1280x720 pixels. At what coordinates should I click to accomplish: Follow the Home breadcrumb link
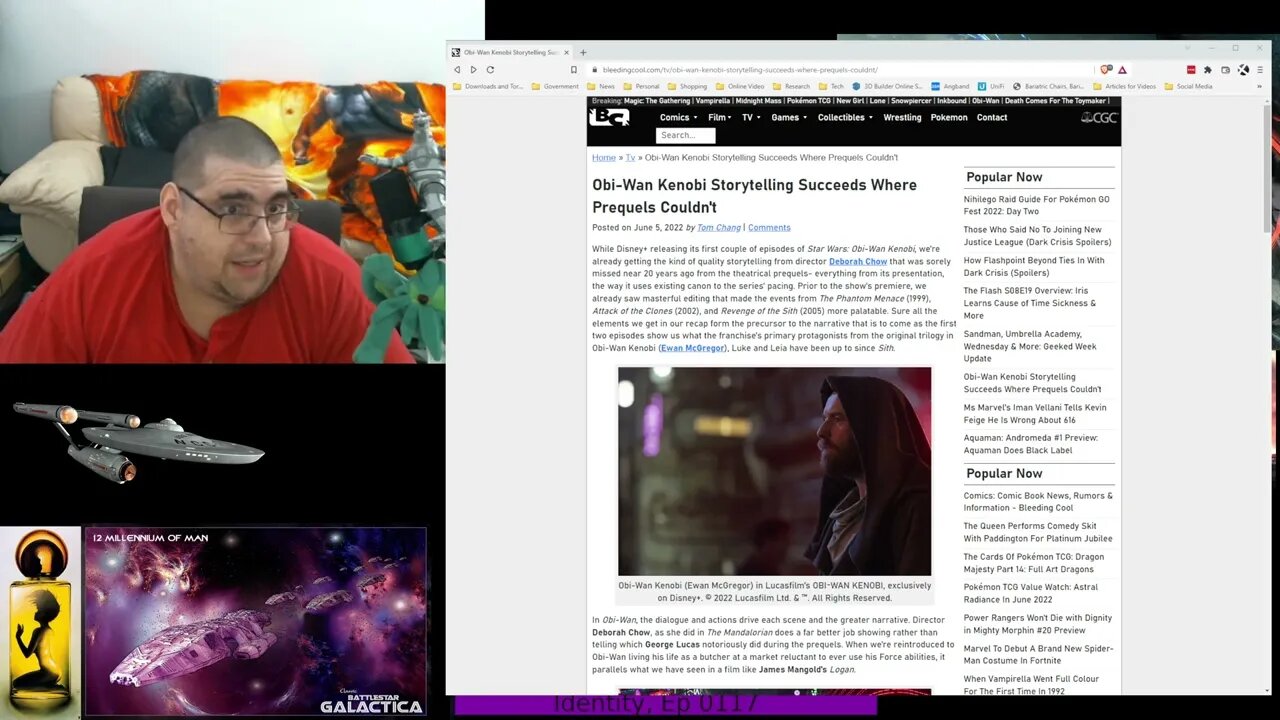604,157
